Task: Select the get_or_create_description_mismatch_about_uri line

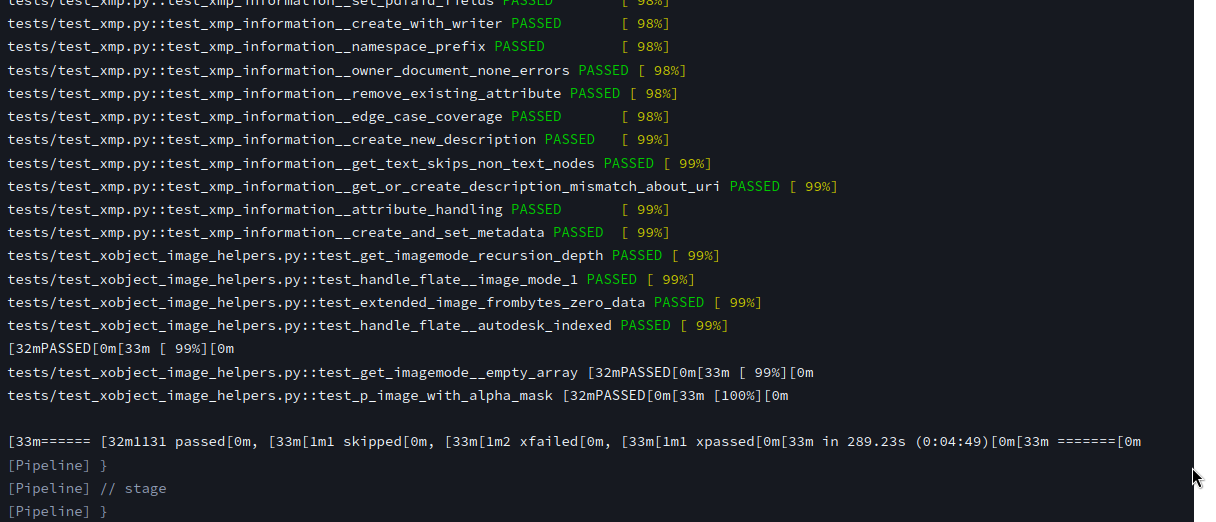Action: [421, 187]
